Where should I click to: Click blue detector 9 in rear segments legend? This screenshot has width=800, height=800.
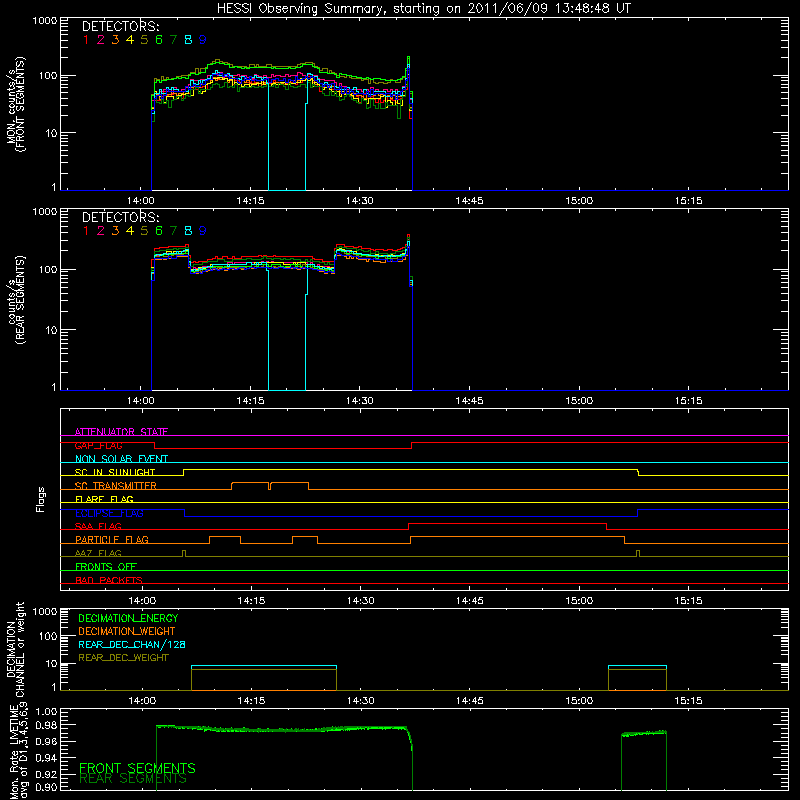click(x=203, y=231)
